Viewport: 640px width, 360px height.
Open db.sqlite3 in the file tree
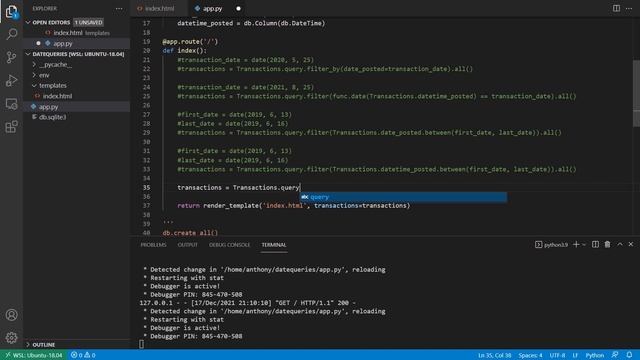77,117
